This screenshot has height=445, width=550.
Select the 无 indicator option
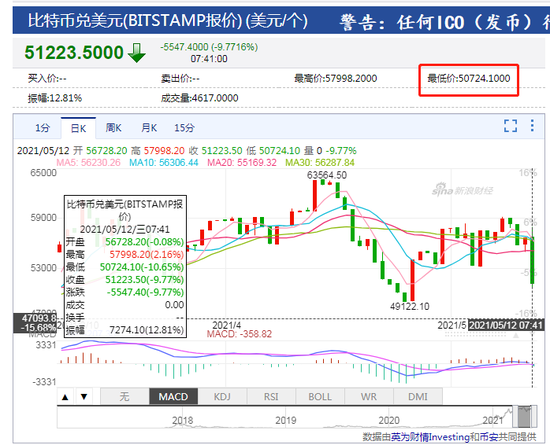click(x=125, y=397)
